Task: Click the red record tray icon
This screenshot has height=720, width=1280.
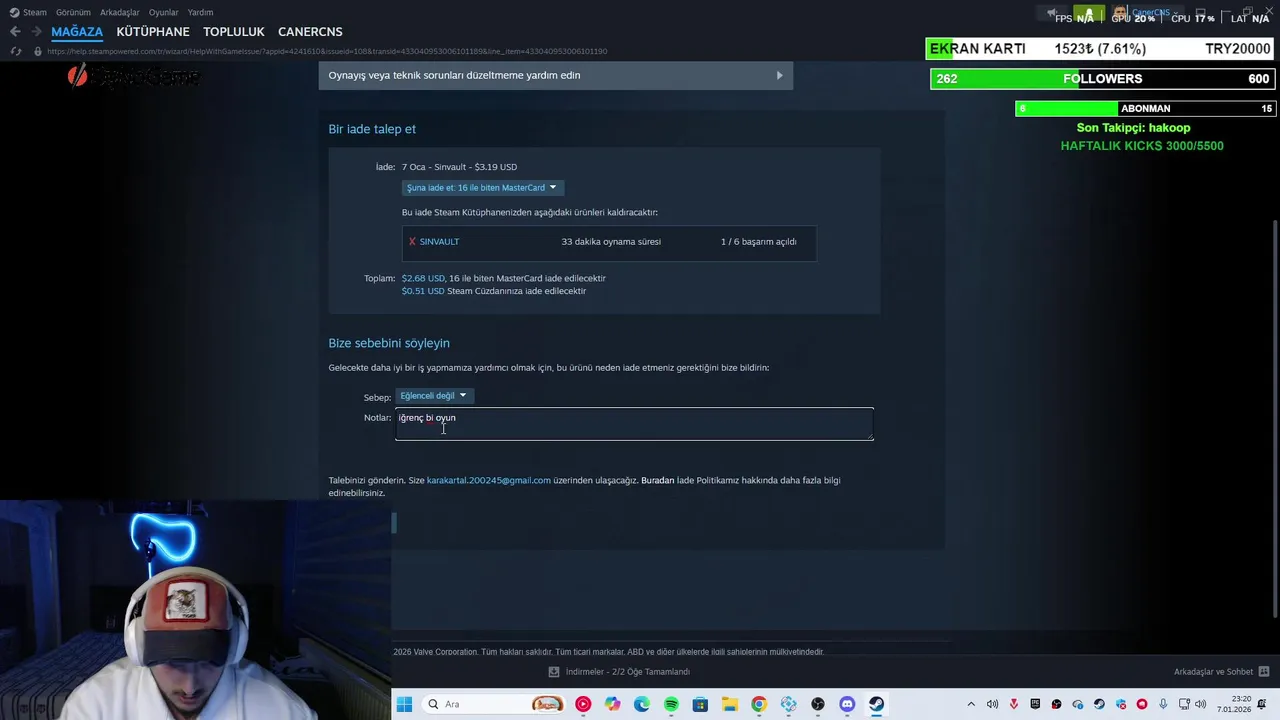Action: pyautogui.click(x=1142, y=704)
